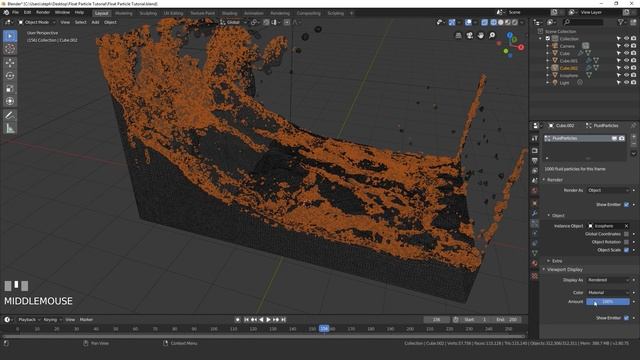Open the Add menu in viewport header
Image resolution: width=640 pixels, height=360 pixels.
point(96,22)
